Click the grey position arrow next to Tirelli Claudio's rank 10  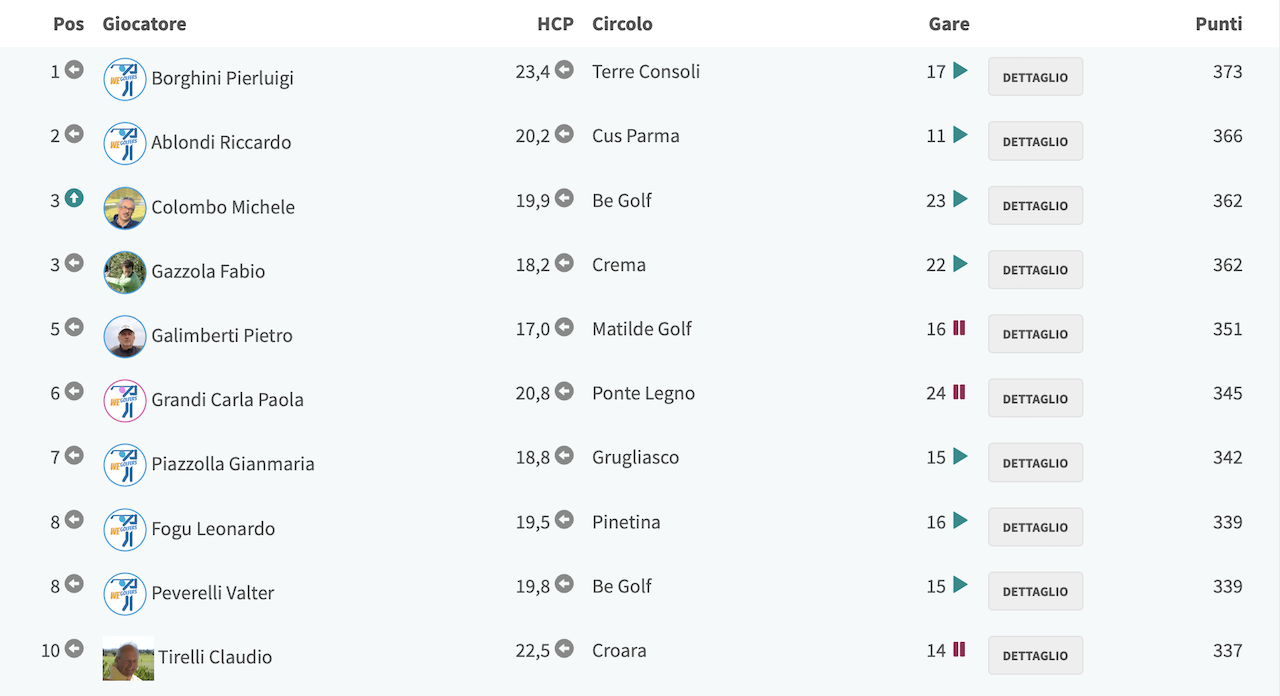pyautogui.click(x=74, y=649)
